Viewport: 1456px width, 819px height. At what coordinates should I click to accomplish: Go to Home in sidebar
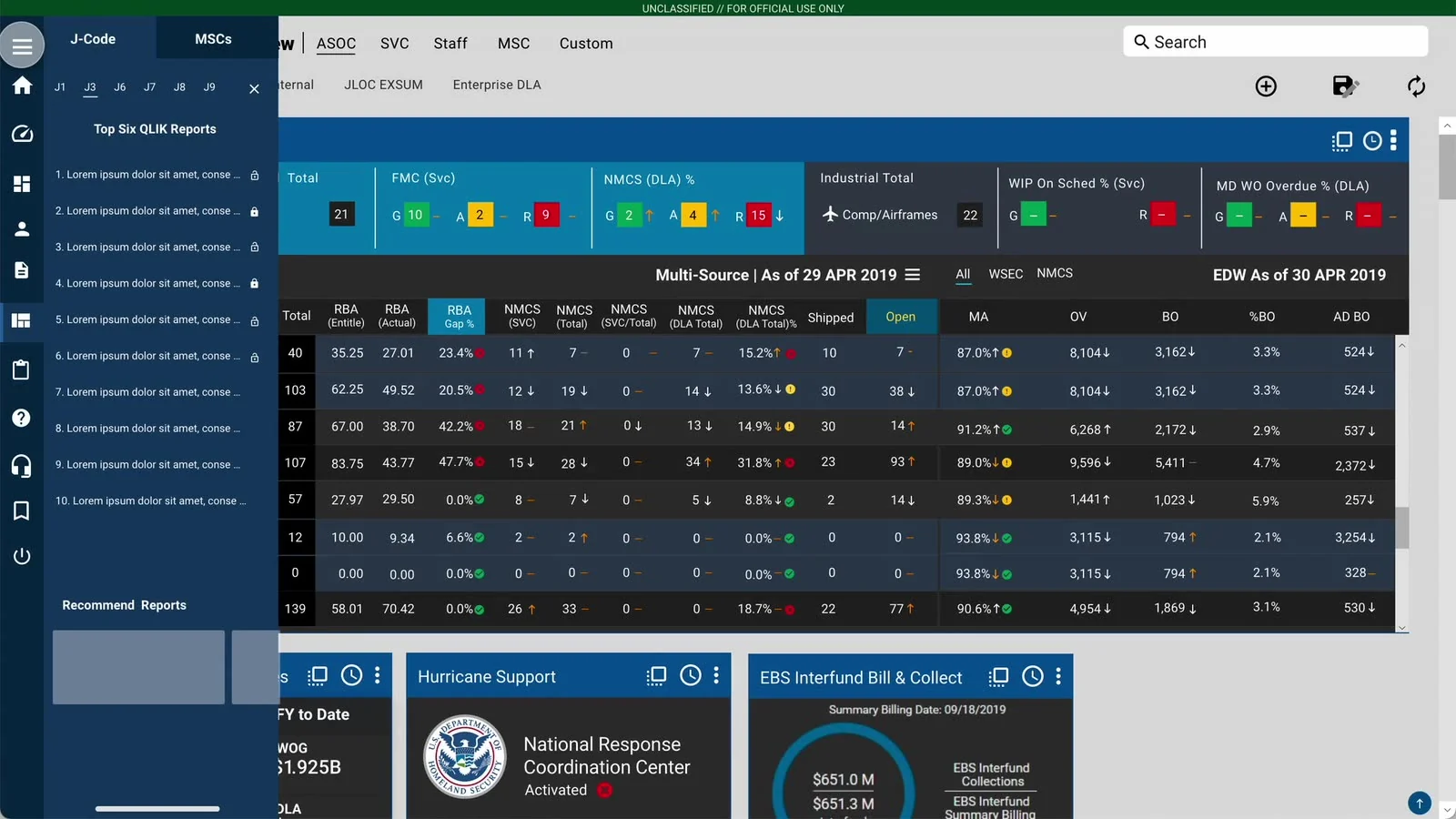pyautogui.click(x=22, y=86)
